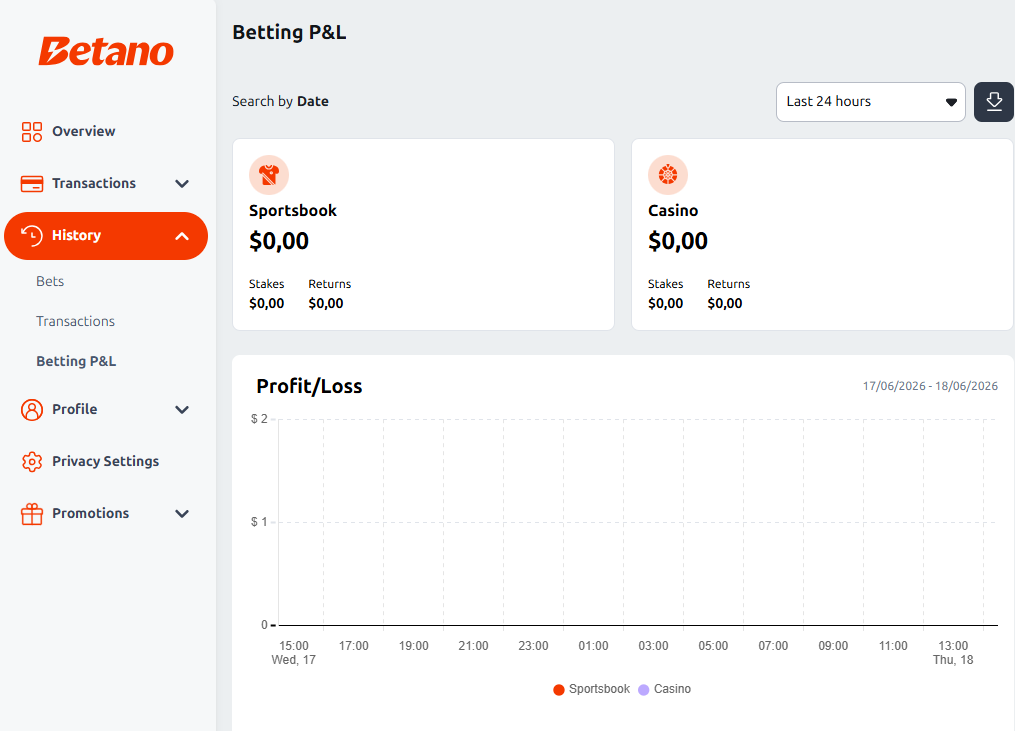Expand the Profile sidebar chevron
1015x731 pixels.
click(182, 410)
